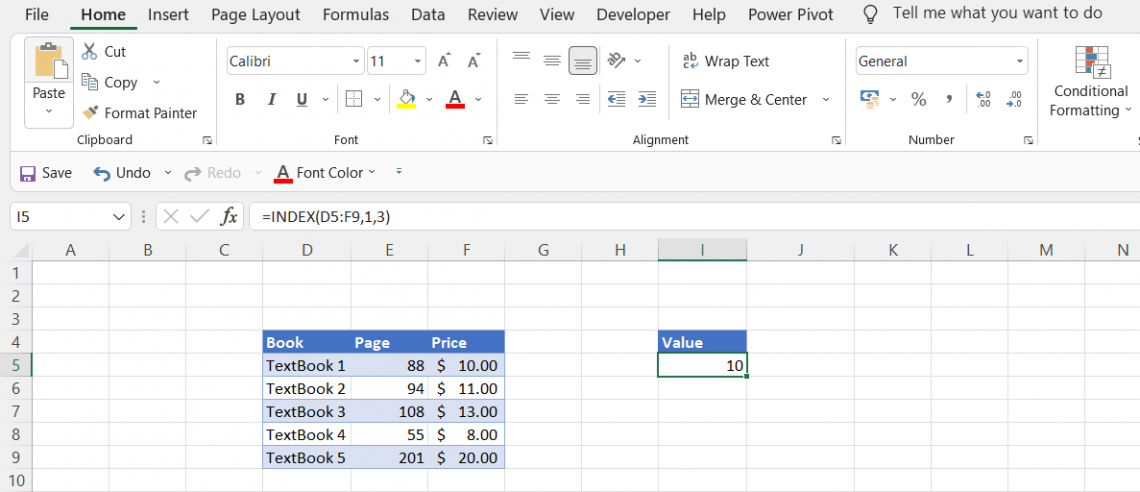Click the Increase Decimal icon
Image resolution: width=1140 pixels, height=492 pixels.
[x=983, y=99]
